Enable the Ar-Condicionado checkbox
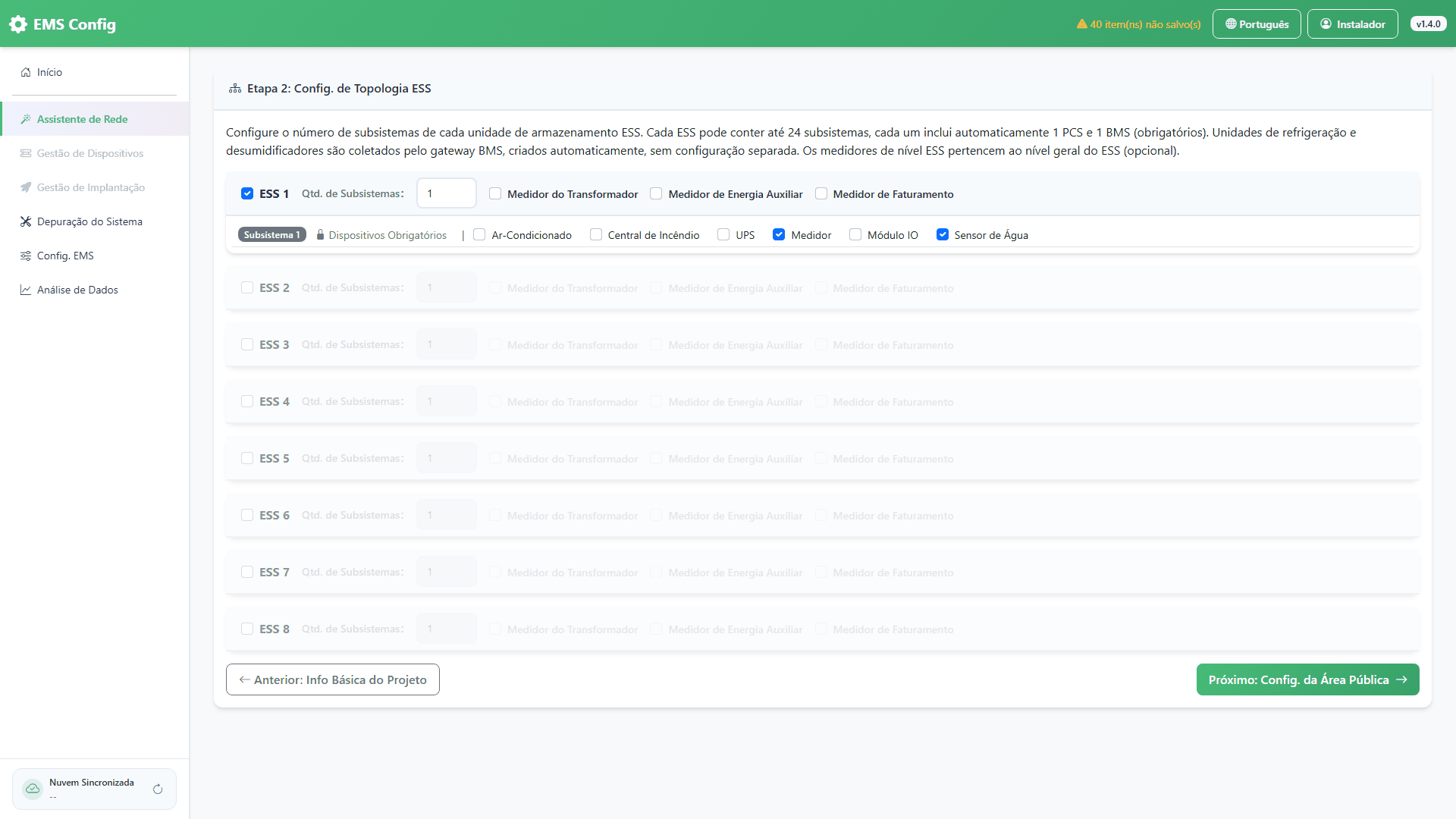 pyautogui.click(x=479, y=235)
